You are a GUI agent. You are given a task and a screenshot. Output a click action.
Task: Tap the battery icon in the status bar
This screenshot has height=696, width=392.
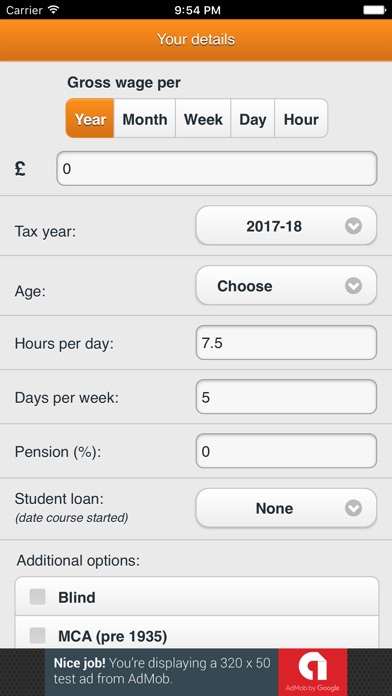(x=374, y=10)
